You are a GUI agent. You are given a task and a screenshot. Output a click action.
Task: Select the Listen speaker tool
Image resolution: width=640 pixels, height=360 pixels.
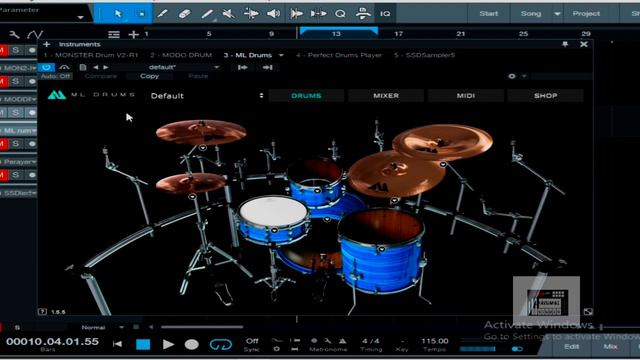273,13
